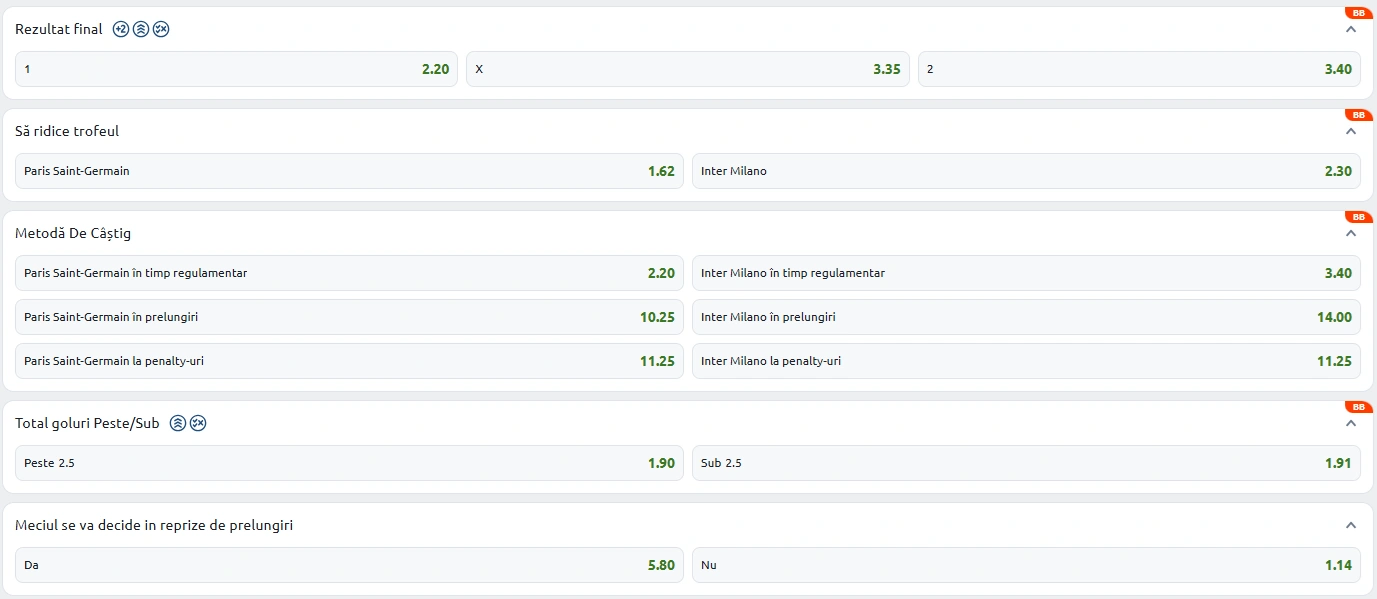Choose Inter Milano în prelungiri at 14.00
Screen dimensions: 1377x599
[x=1027, y=317]
